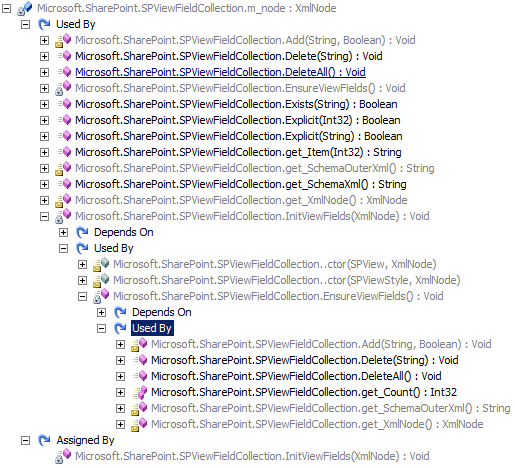Select the highlighted Used By label
The image size is (515, 468).
(x=152, y=328)
